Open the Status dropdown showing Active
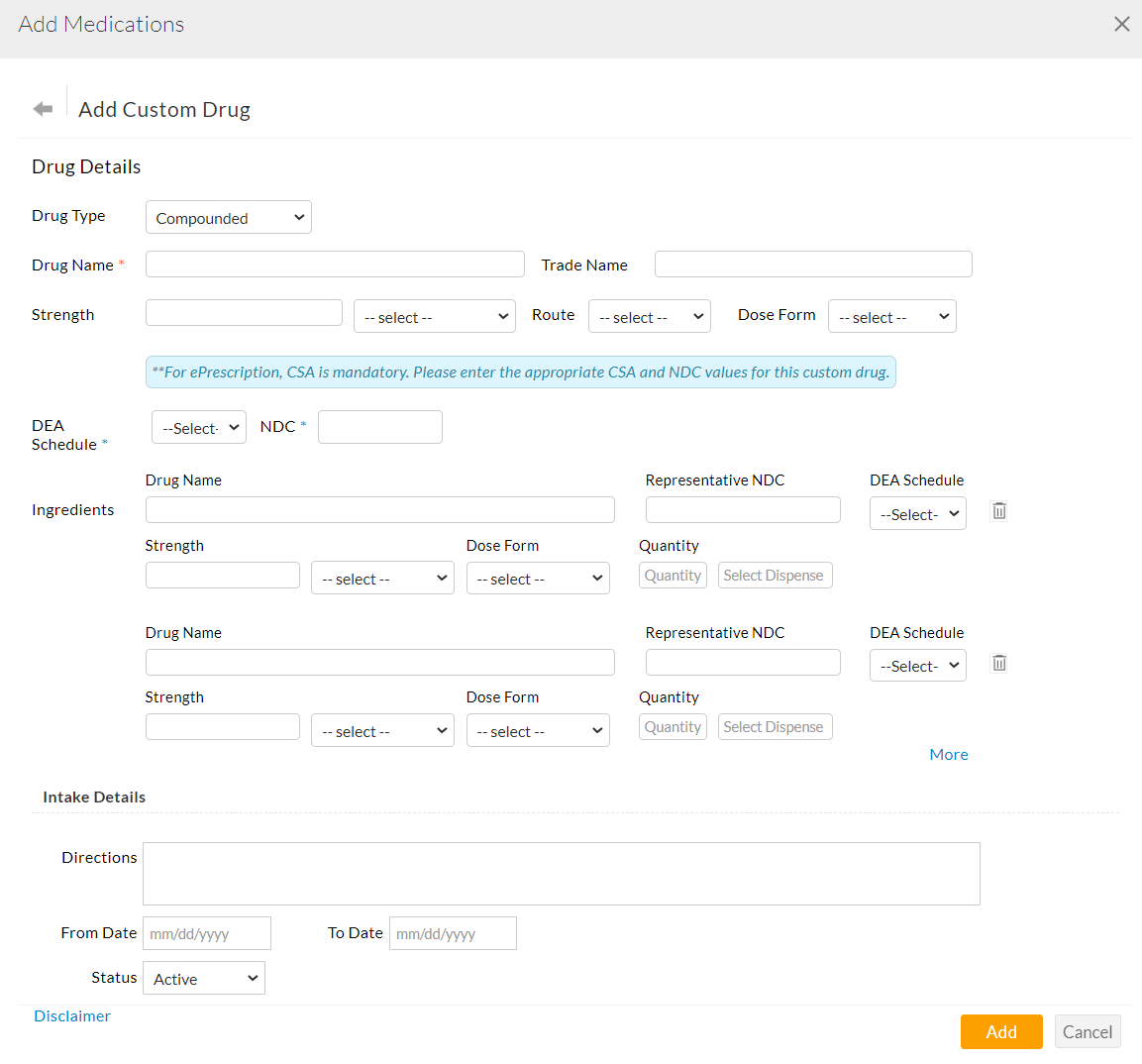 coord(203,978)
